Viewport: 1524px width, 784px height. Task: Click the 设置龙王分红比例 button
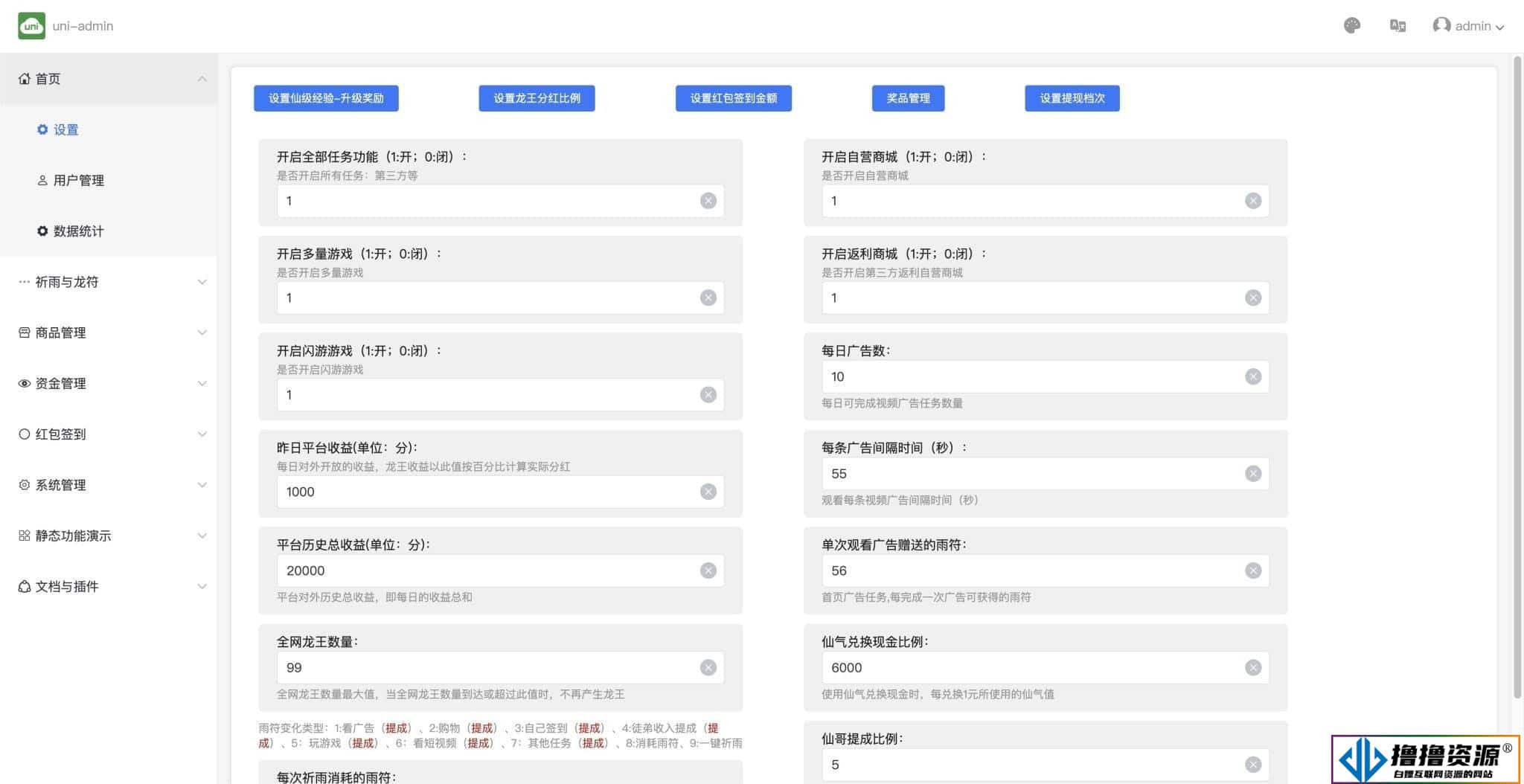[x=537, y=98]
